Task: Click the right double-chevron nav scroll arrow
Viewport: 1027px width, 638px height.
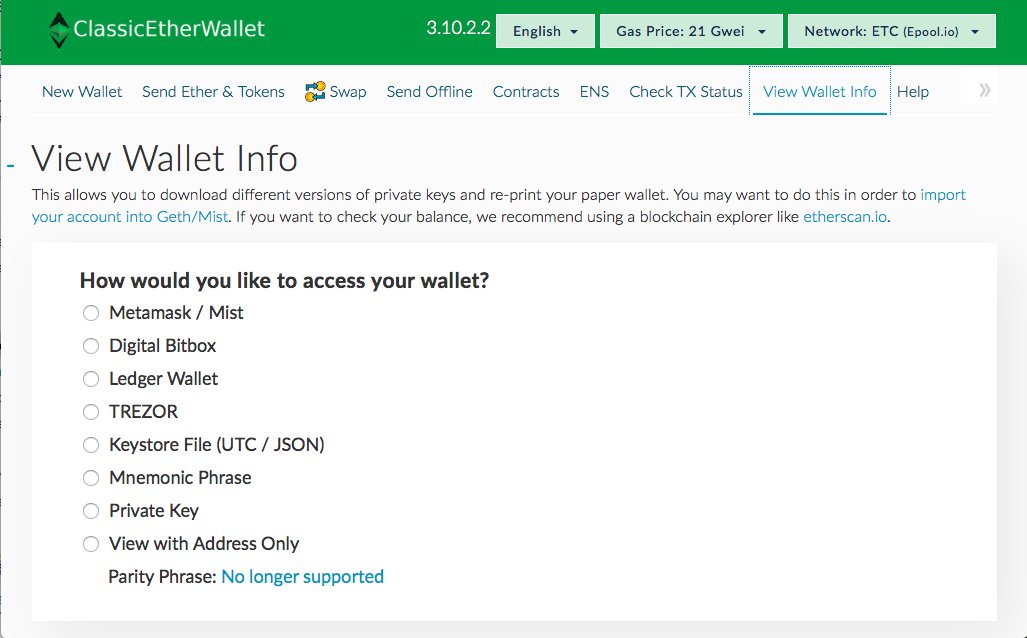Action: [x=984, y=90]
